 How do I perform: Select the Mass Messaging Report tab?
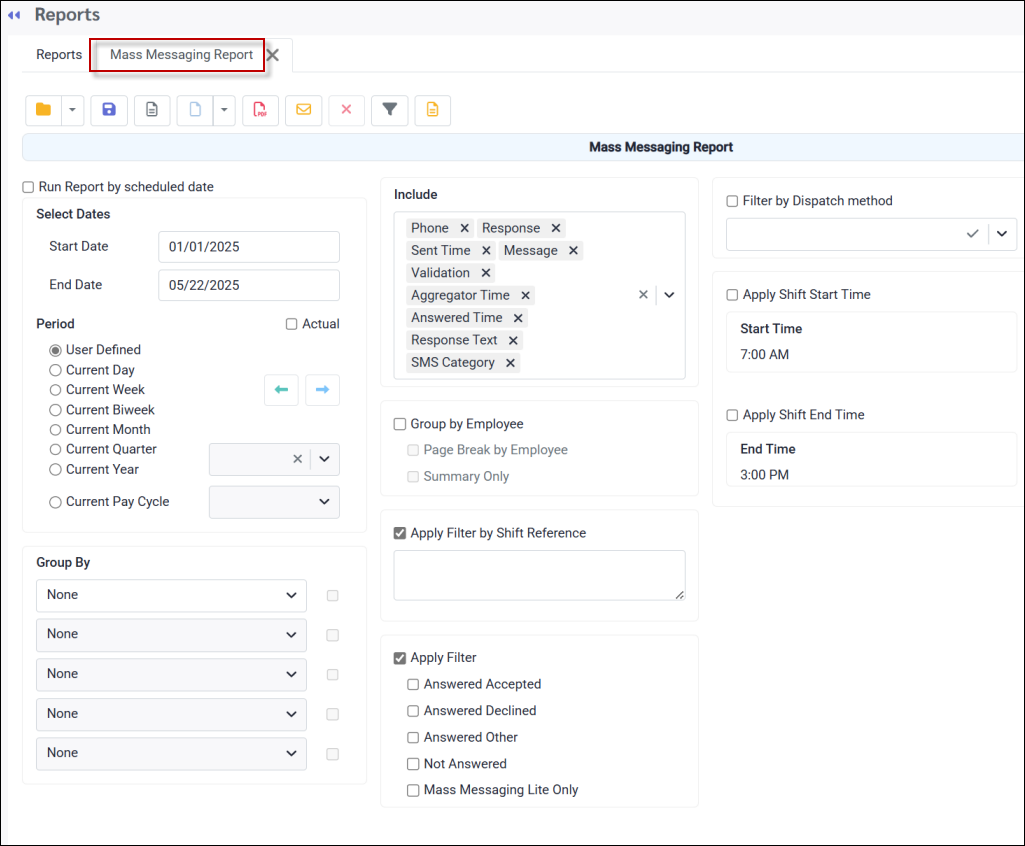click(x=181, y=55)
